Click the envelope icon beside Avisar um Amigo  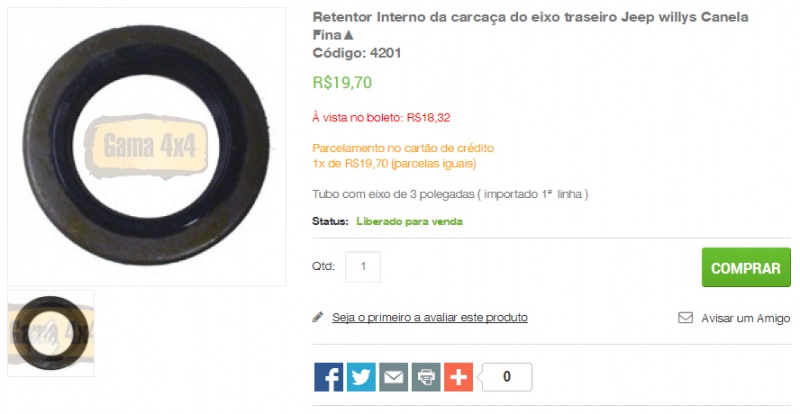pyautogui.click(x=685, y=318)
